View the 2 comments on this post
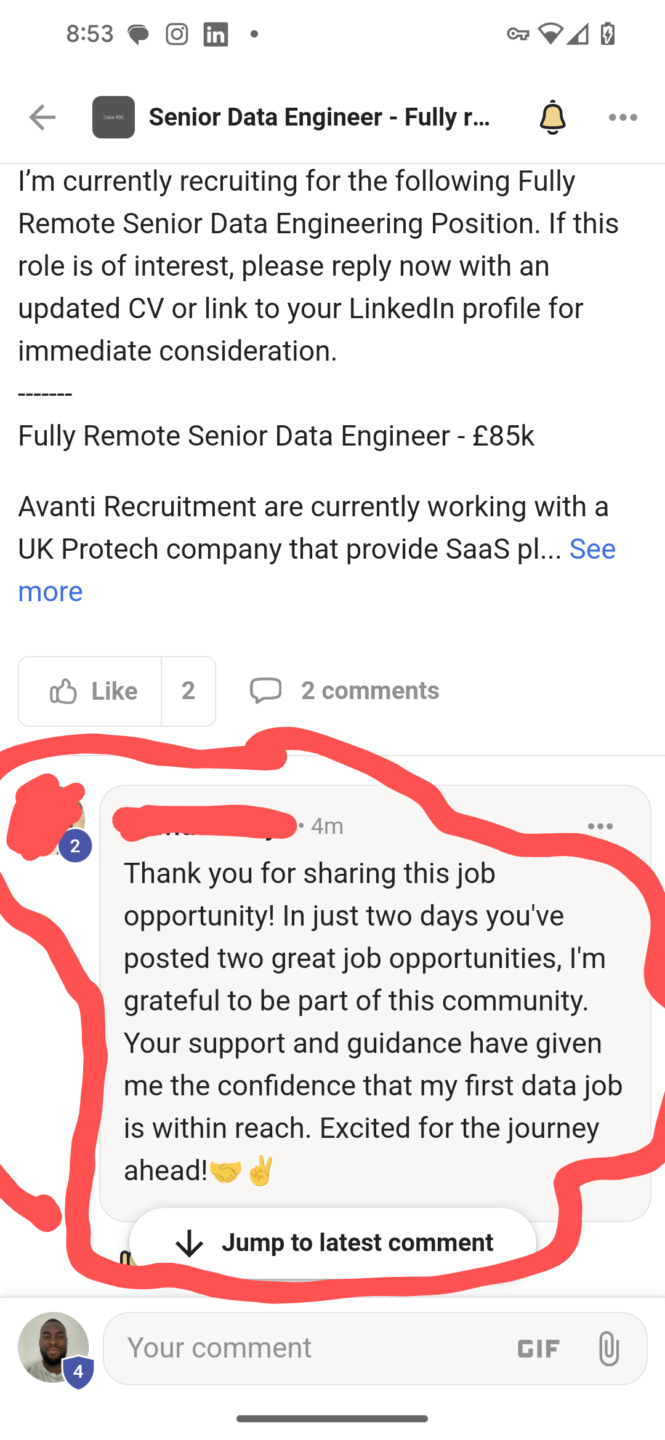This screenshot has width=665, height=1440. point(370,690)
